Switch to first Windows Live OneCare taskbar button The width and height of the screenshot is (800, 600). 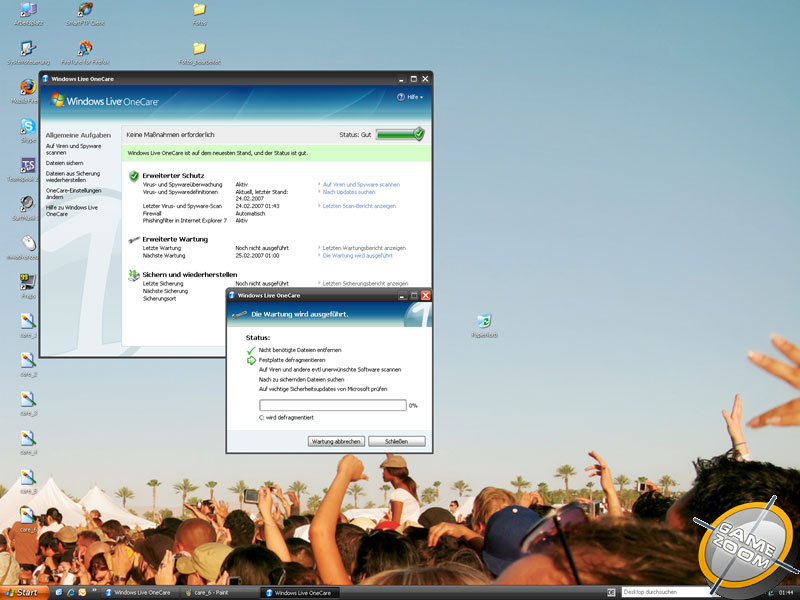pos(137,593)
